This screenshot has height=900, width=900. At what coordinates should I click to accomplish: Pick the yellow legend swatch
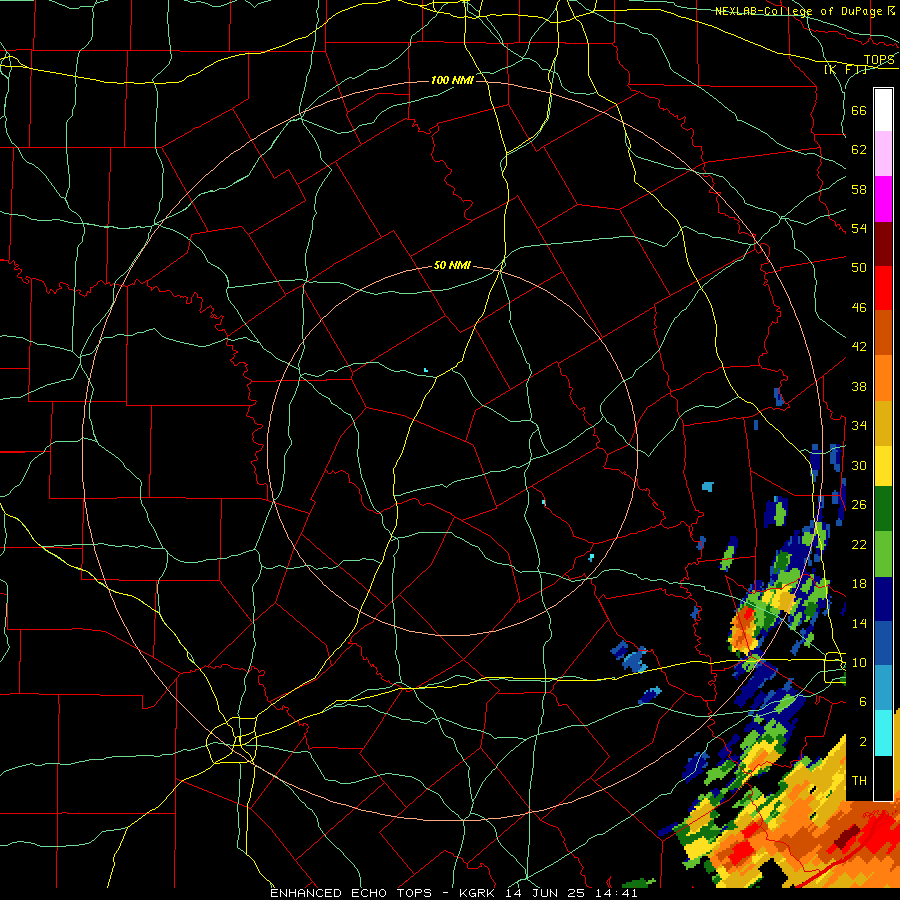click(883, 466)
